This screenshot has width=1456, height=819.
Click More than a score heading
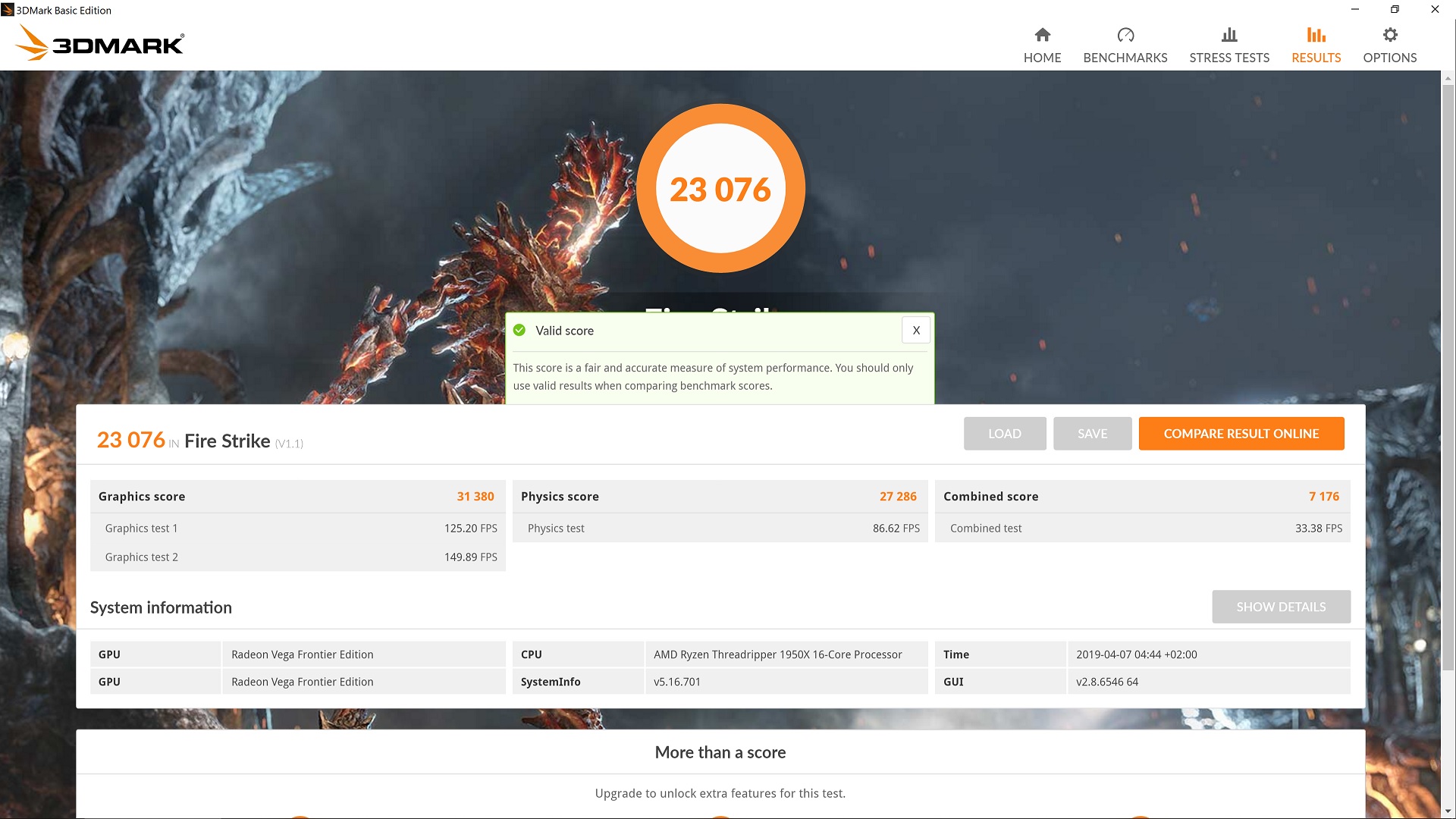coord(720,752)
